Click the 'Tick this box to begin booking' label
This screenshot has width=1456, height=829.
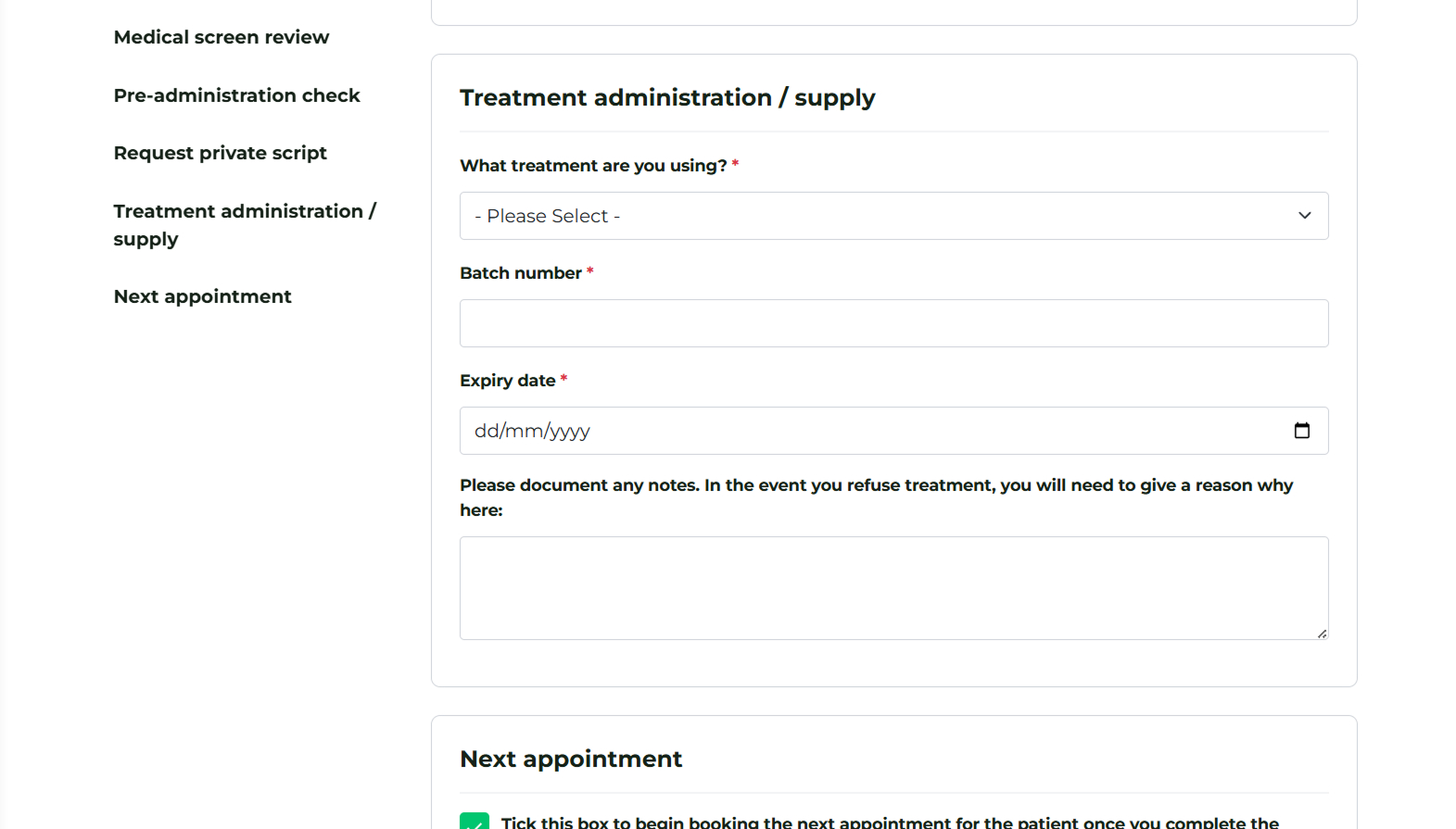(890, 823)
